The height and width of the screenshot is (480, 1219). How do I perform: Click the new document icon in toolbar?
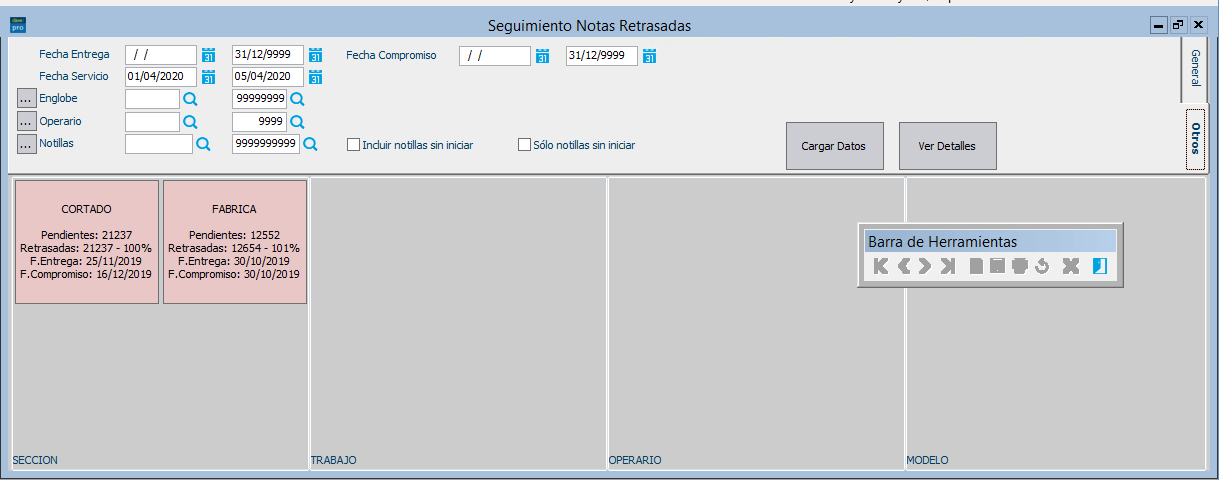[x=976, y=266]
